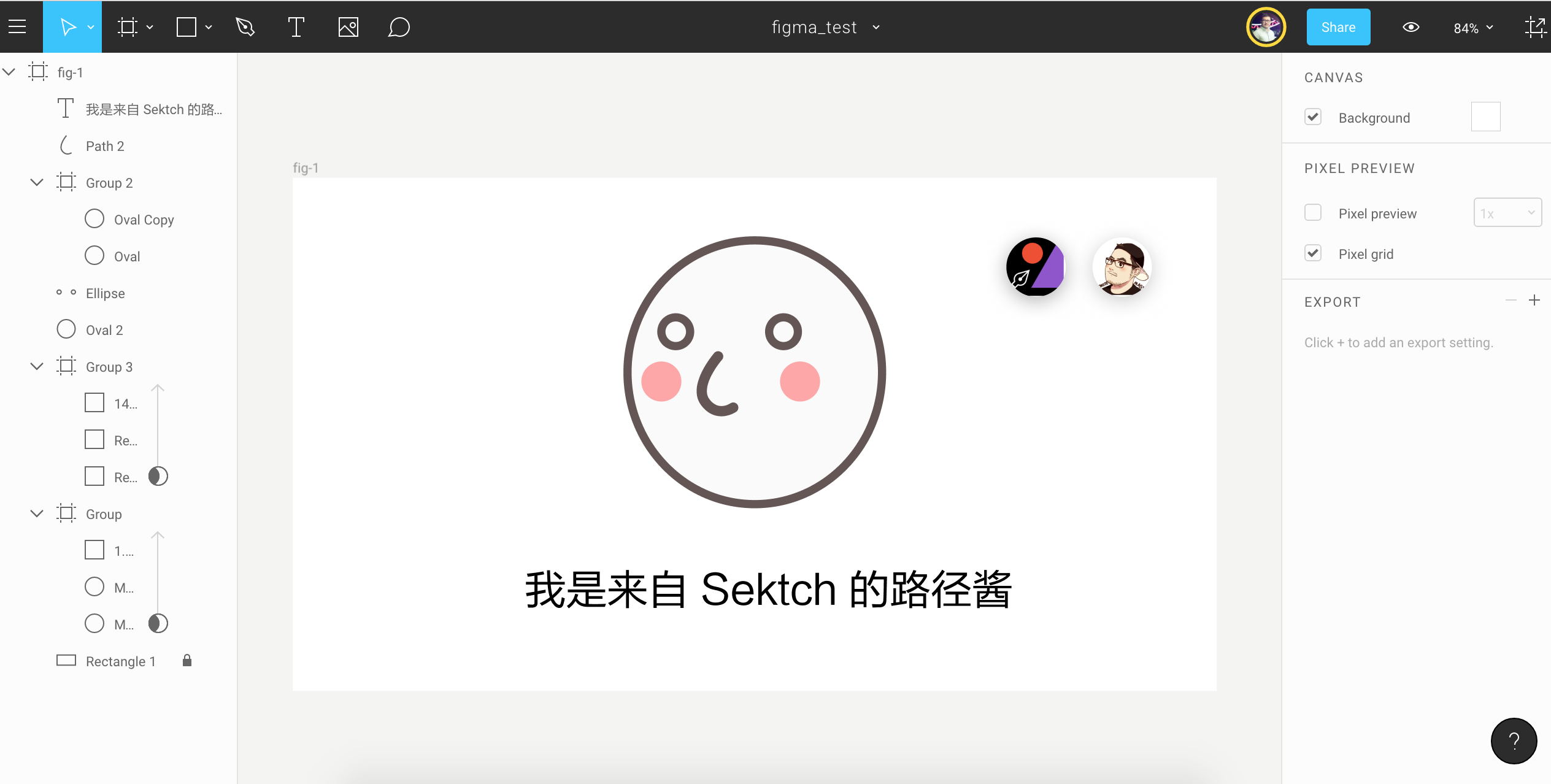Enable the Pixel preview checkbox
1551x784 pixels.
(x=1313, y=213)
